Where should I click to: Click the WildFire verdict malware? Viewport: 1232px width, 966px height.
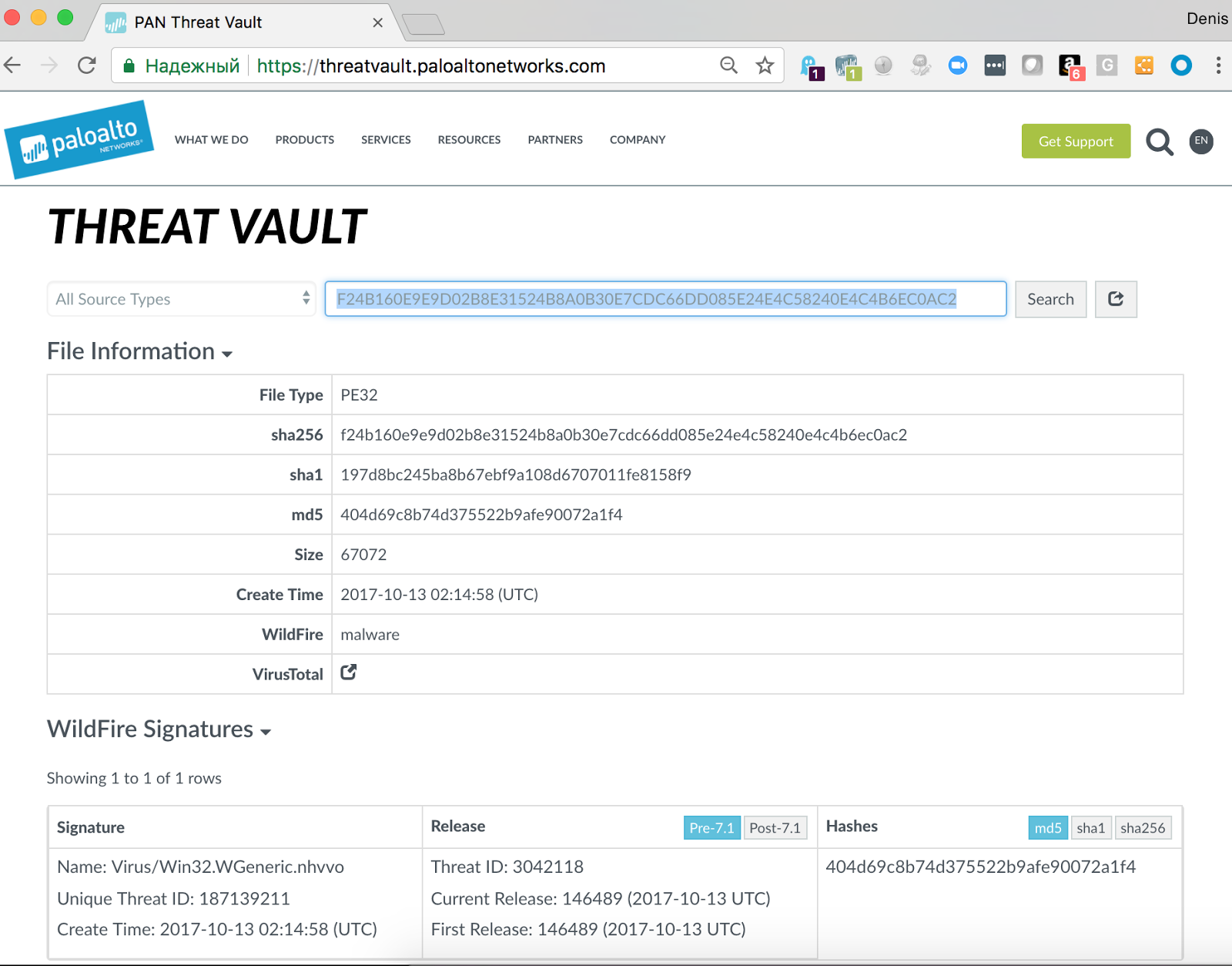pyautogui.click(x=370, y=635)
